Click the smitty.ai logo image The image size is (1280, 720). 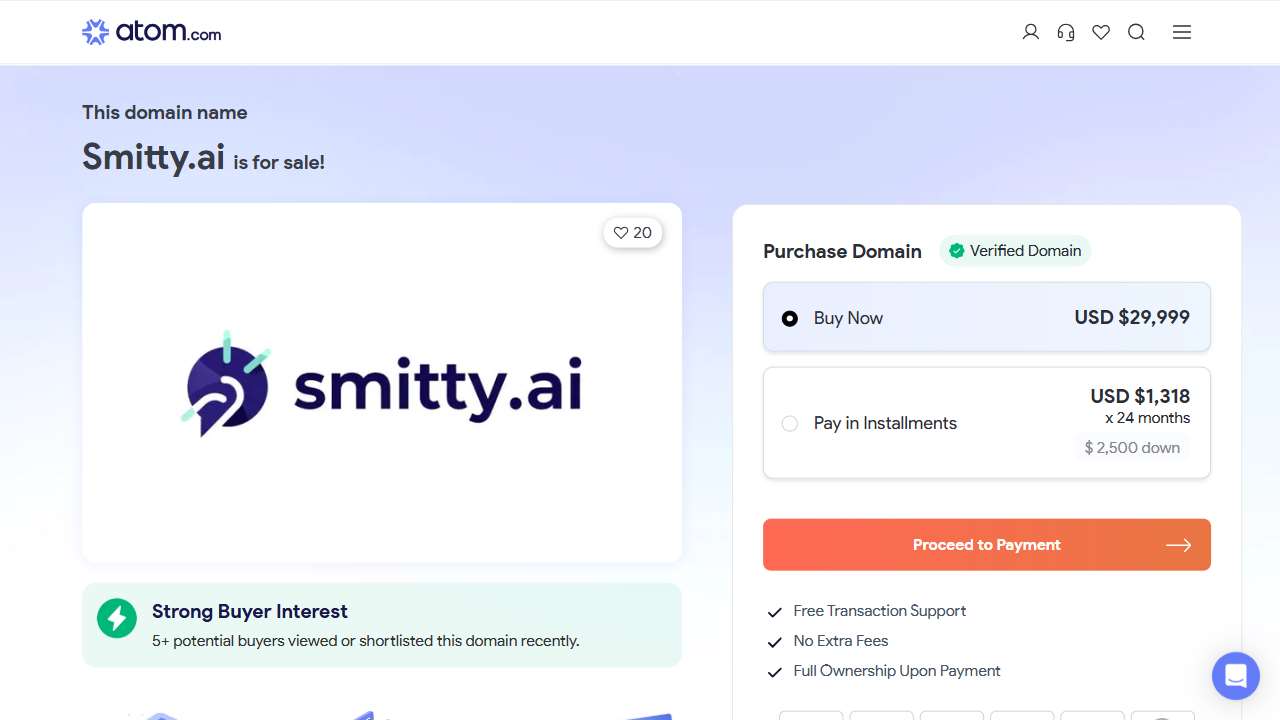click(x=382, y=383)
